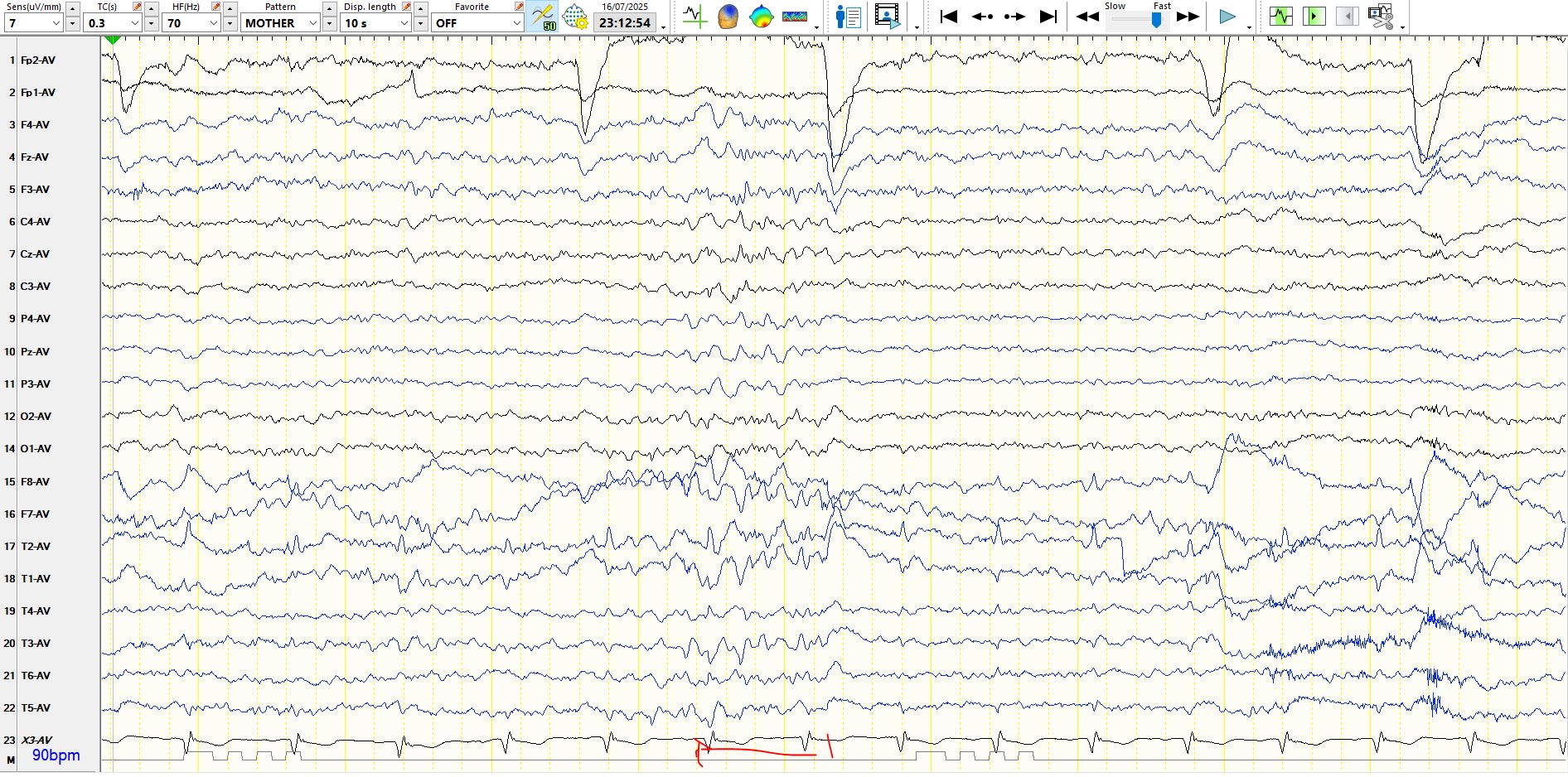This screenshot has width=1568, height=777.
Task: Click the TC(s) up stepper arrow
Action: coord(152,7)
